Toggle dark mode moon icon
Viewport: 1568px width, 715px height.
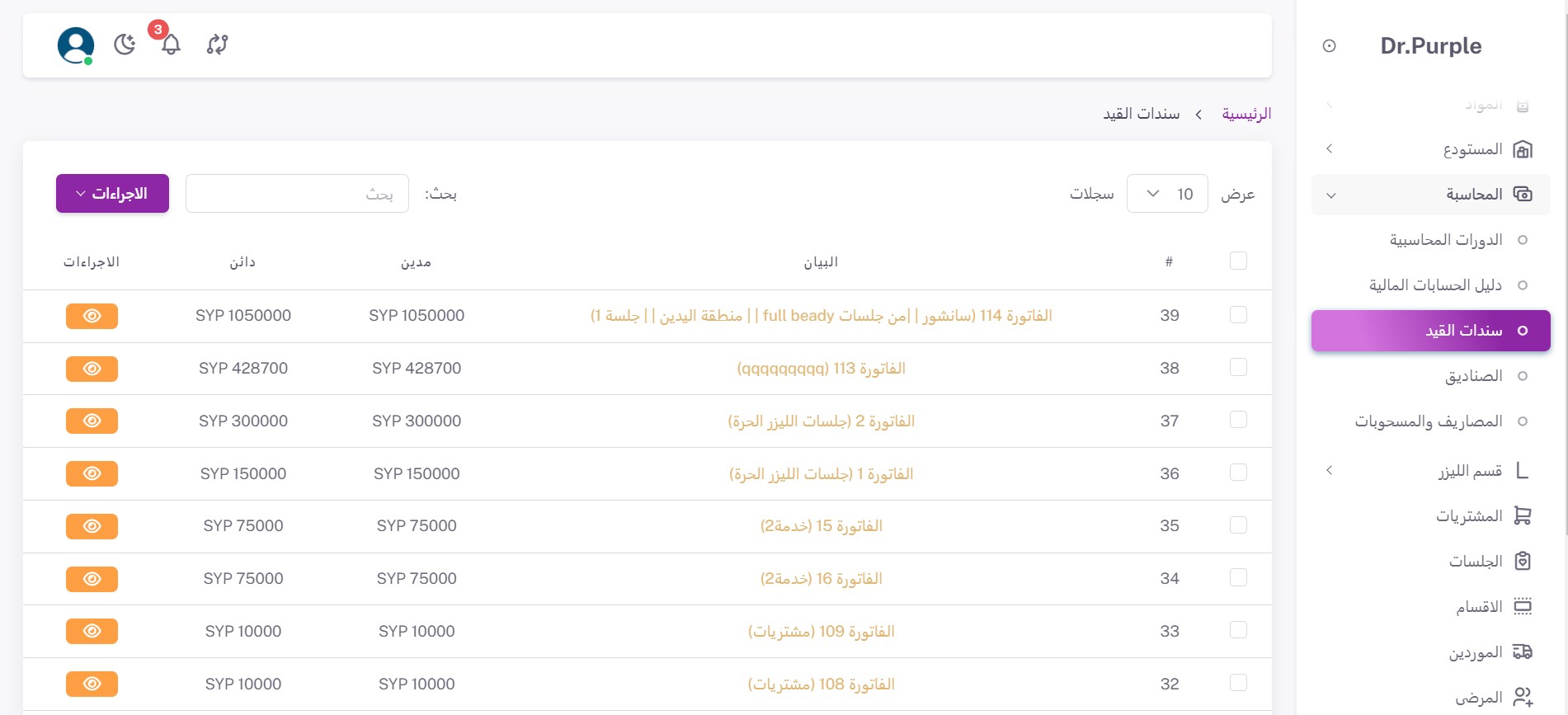click(x=125, y=45)
